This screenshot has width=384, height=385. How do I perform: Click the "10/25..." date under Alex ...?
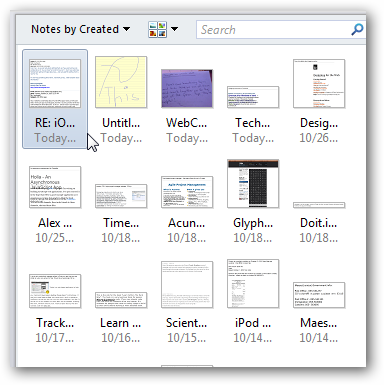click(55, 238)
